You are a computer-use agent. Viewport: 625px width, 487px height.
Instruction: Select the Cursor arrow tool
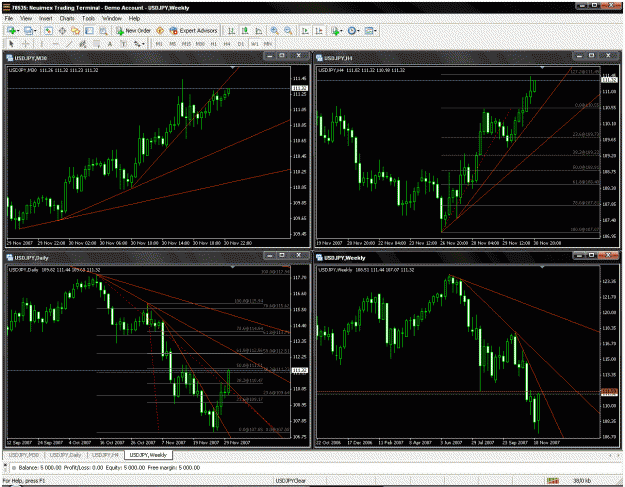pos(11,44)
